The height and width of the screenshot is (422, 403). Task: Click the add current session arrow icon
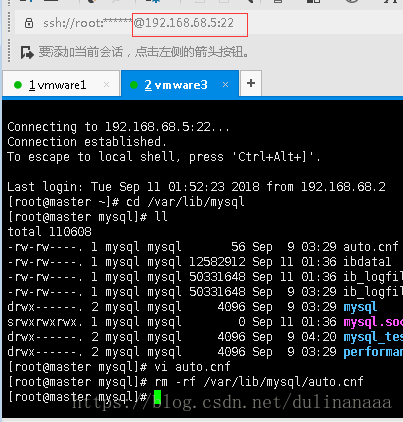[27, 52]
